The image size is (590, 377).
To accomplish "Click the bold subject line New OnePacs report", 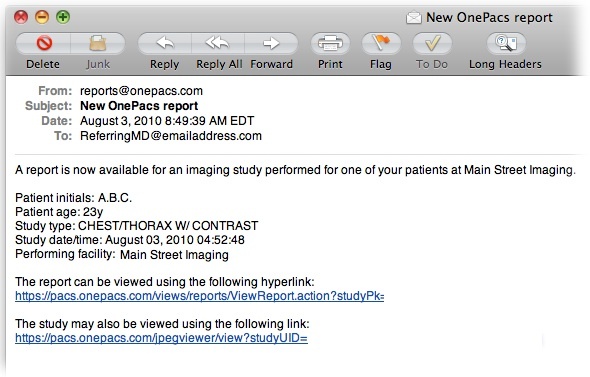I will (x=139, y=106).
